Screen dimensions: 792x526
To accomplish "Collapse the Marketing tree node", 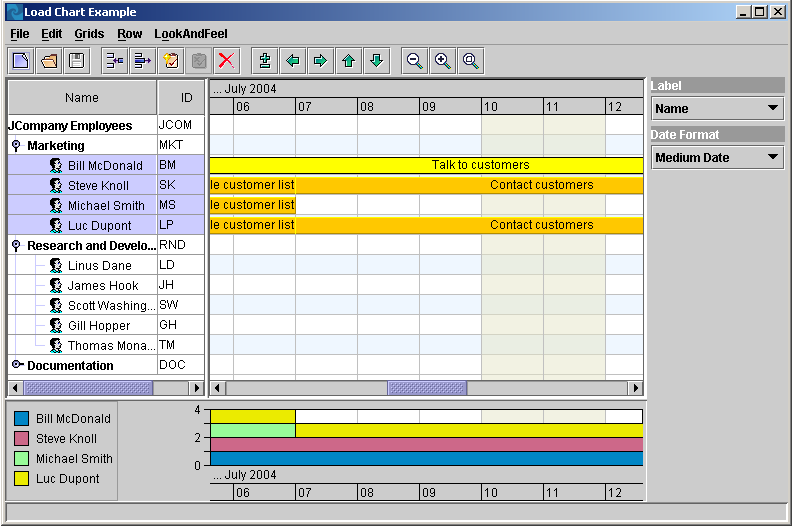I will (x=16, y=146).
